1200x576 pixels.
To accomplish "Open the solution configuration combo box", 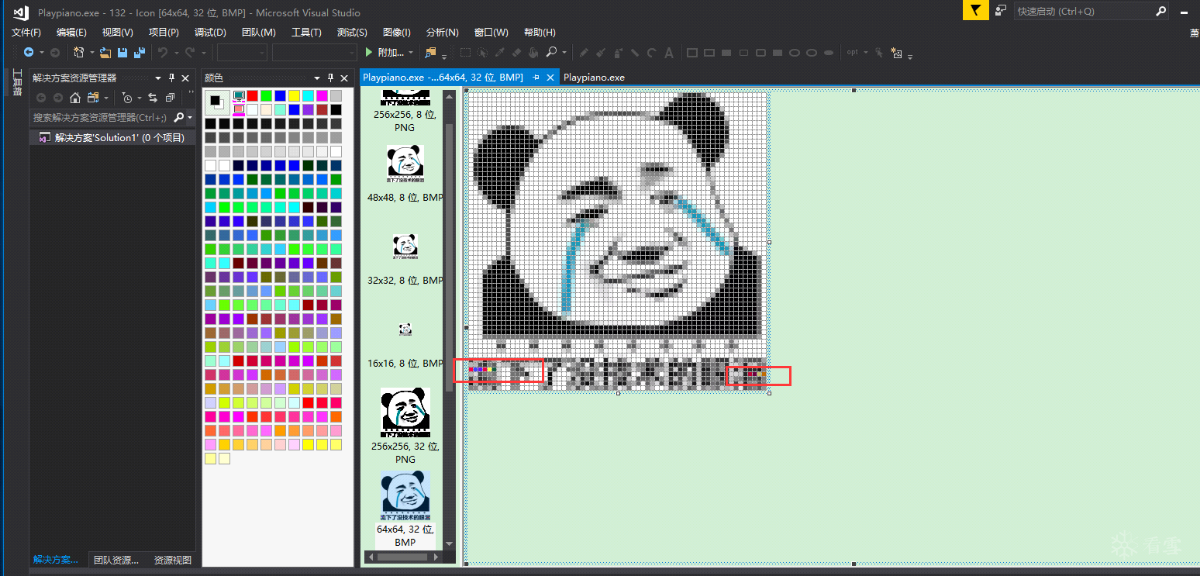I will coord(241,52).
